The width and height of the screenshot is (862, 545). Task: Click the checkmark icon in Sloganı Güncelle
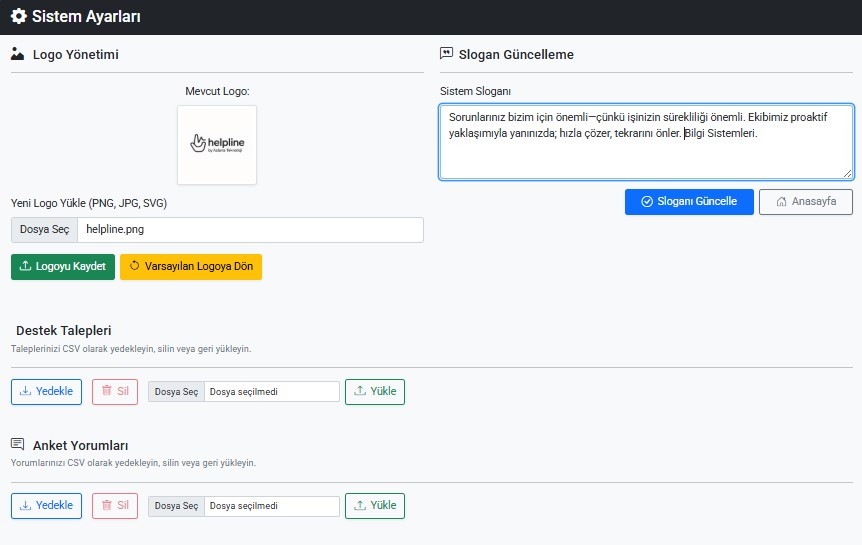pos(646,201)
